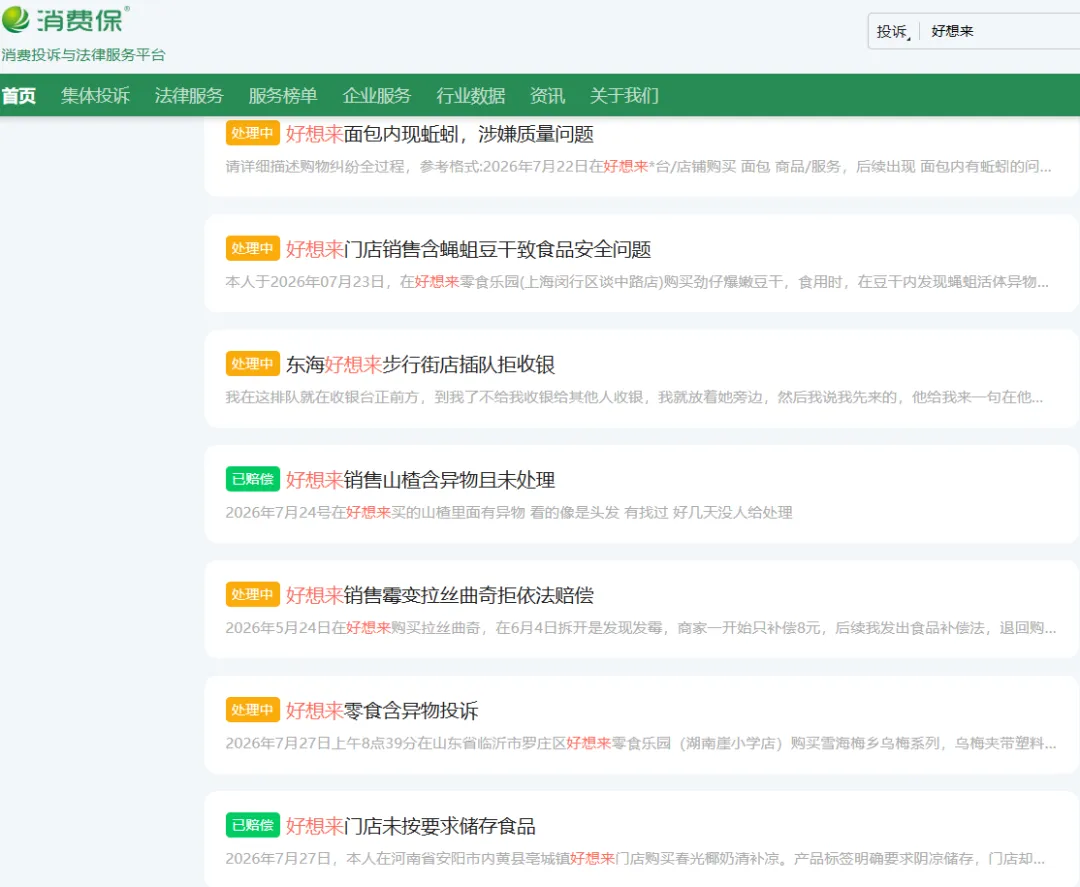1080x887 pixels.
Task: Open complaint 好想来销售霉变拉丝曲奇拒依法赔偿
Action: (x=439, y=595)
